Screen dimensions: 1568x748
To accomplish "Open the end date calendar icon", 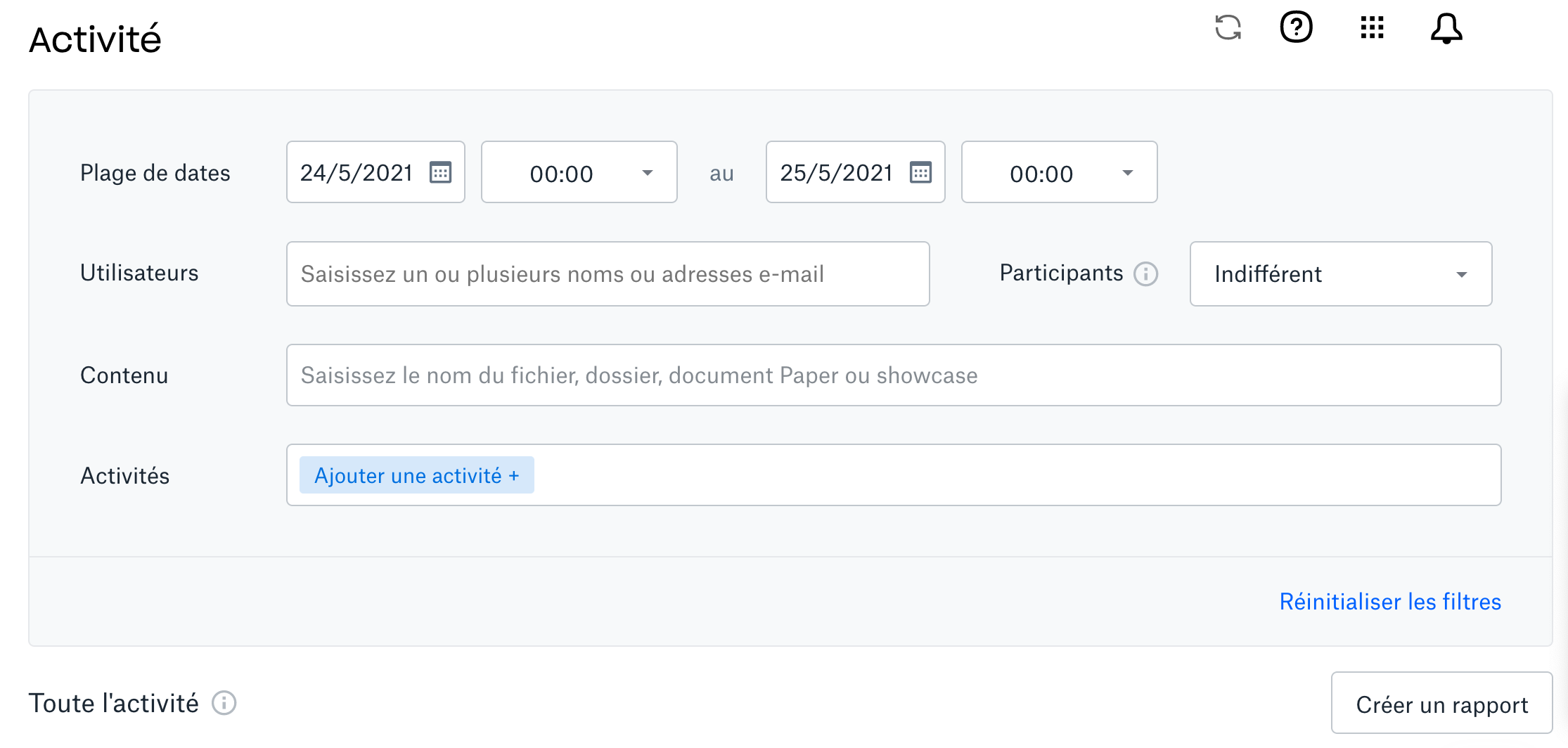I will click(920, 172).
